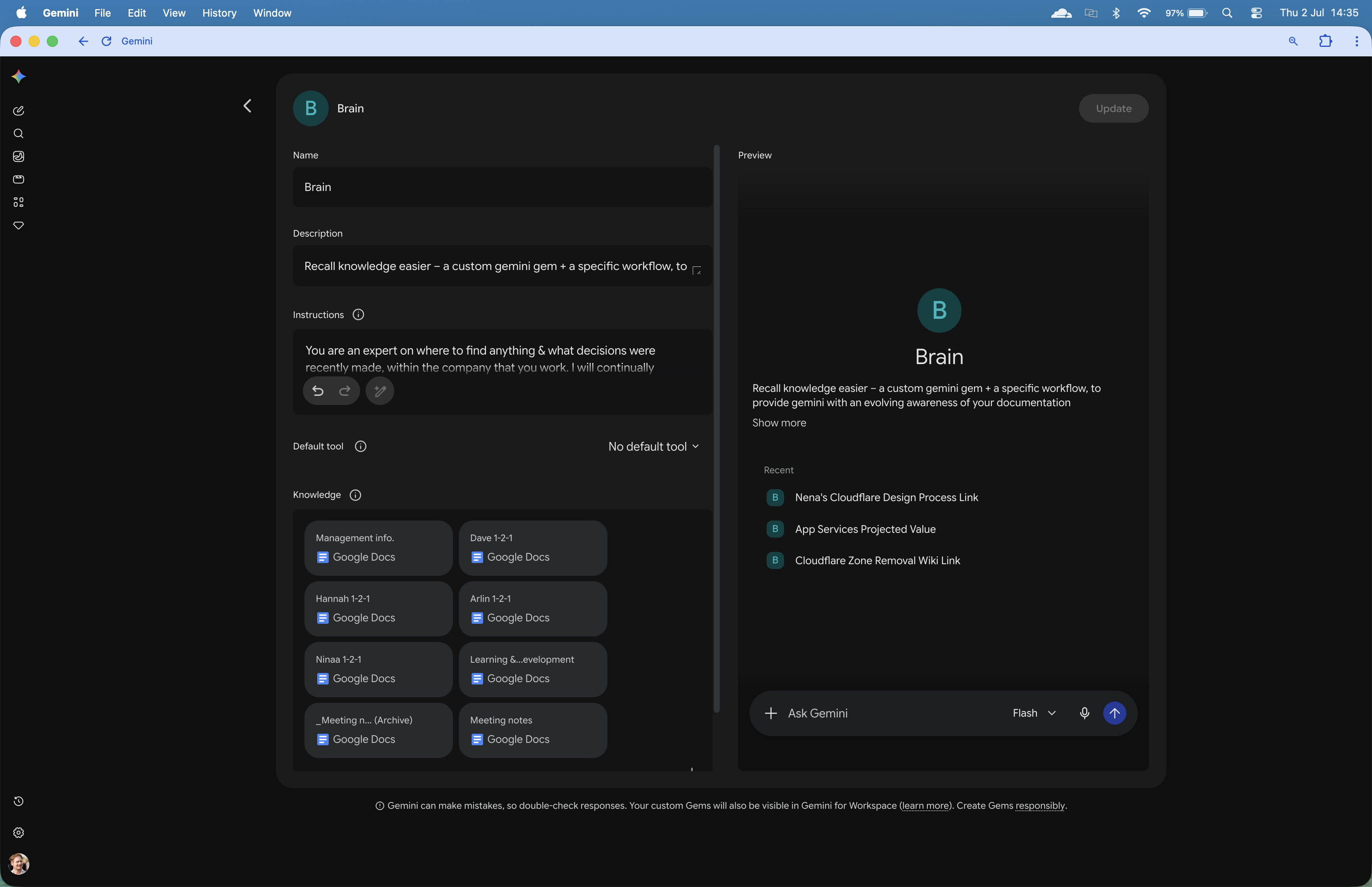
Task: Click the gem editor form scrollbar
Action: pyautogui.click(x=717, y=428)
